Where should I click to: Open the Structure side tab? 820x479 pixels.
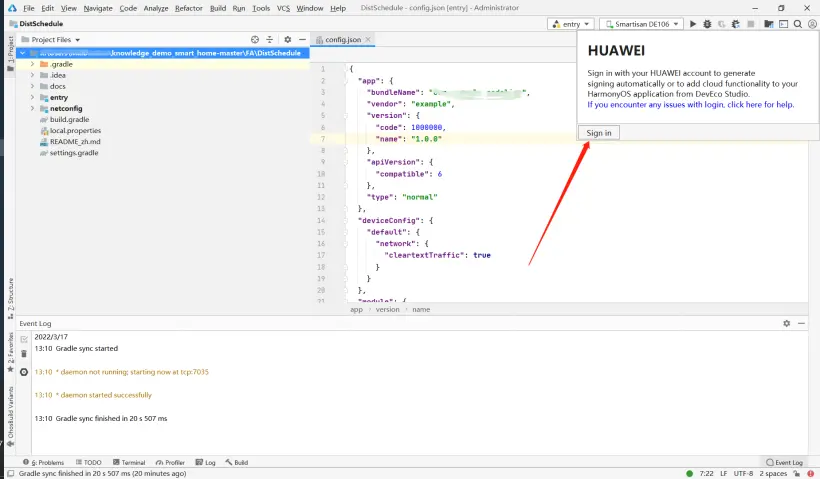click(x=10, y=298)
